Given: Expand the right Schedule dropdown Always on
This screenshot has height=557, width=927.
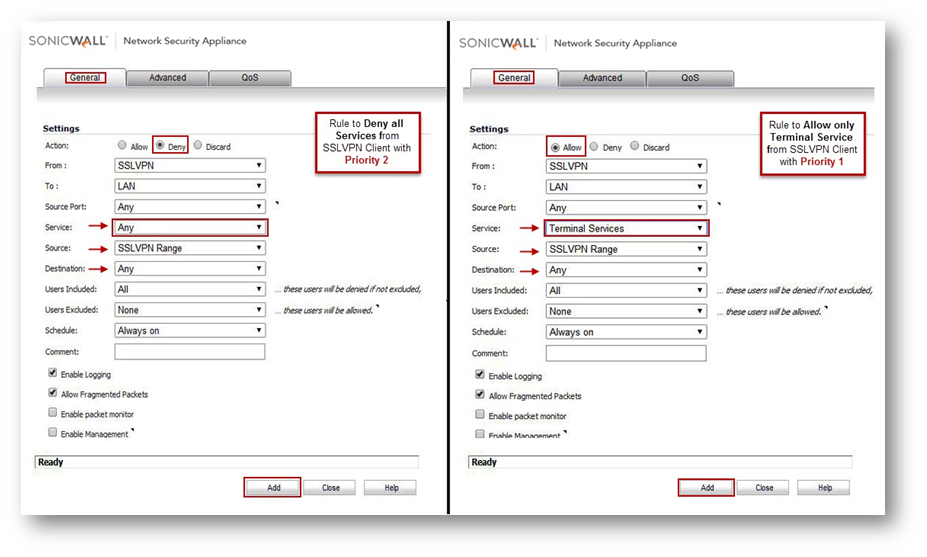Looking at the screenshot, I should 626,332.
